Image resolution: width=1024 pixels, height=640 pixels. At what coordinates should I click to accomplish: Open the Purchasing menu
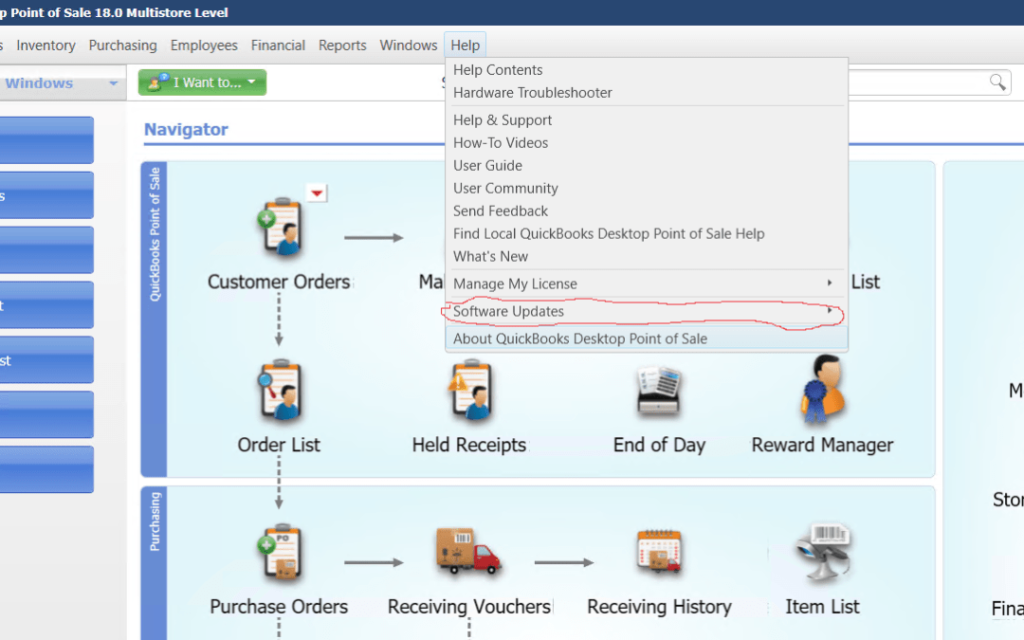[x=123, y=45]
